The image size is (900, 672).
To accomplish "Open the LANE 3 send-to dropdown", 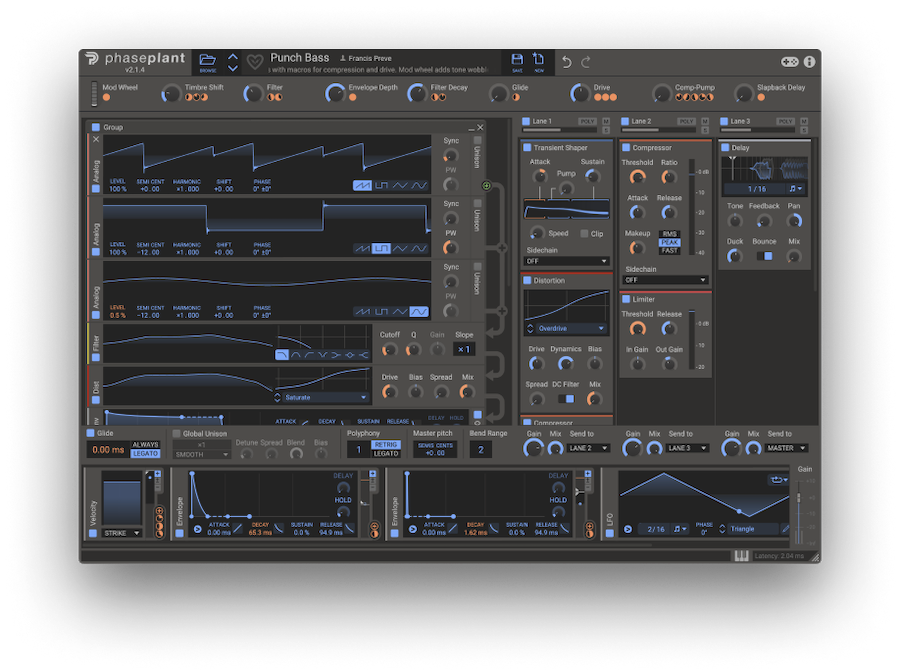I will (688, 448).
